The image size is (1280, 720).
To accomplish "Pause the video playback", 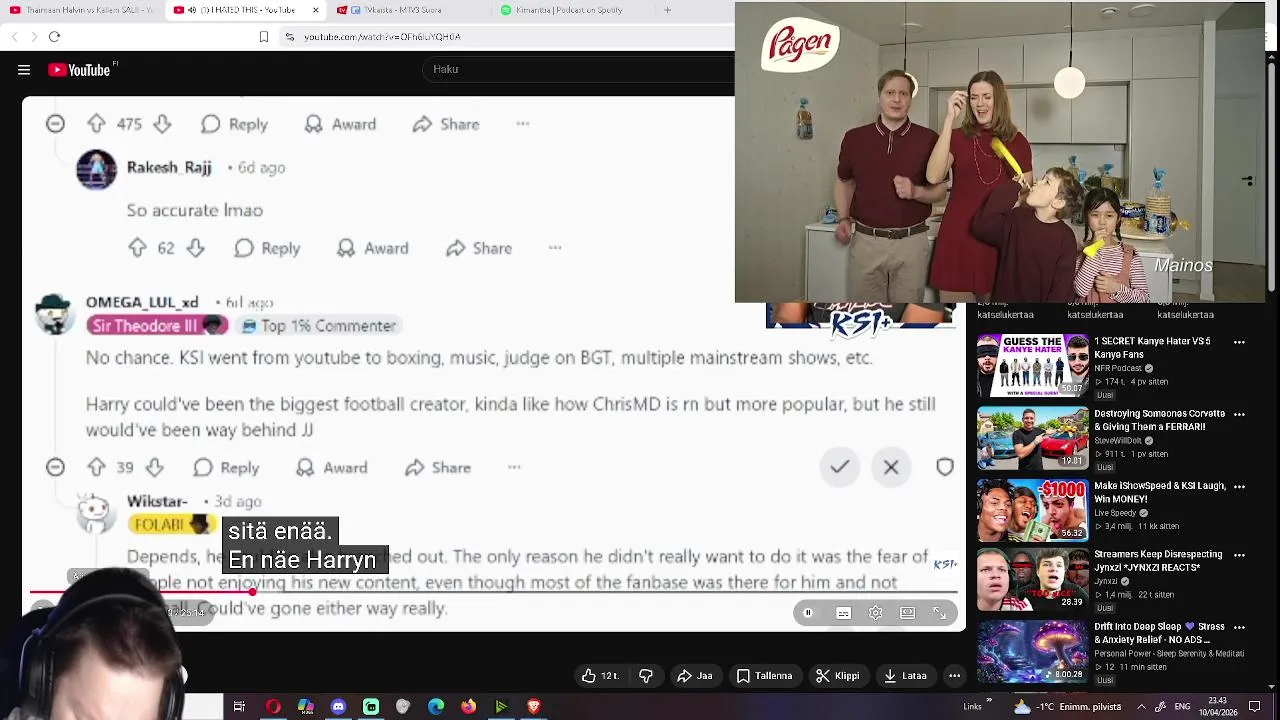I will [x=808, y=613].
